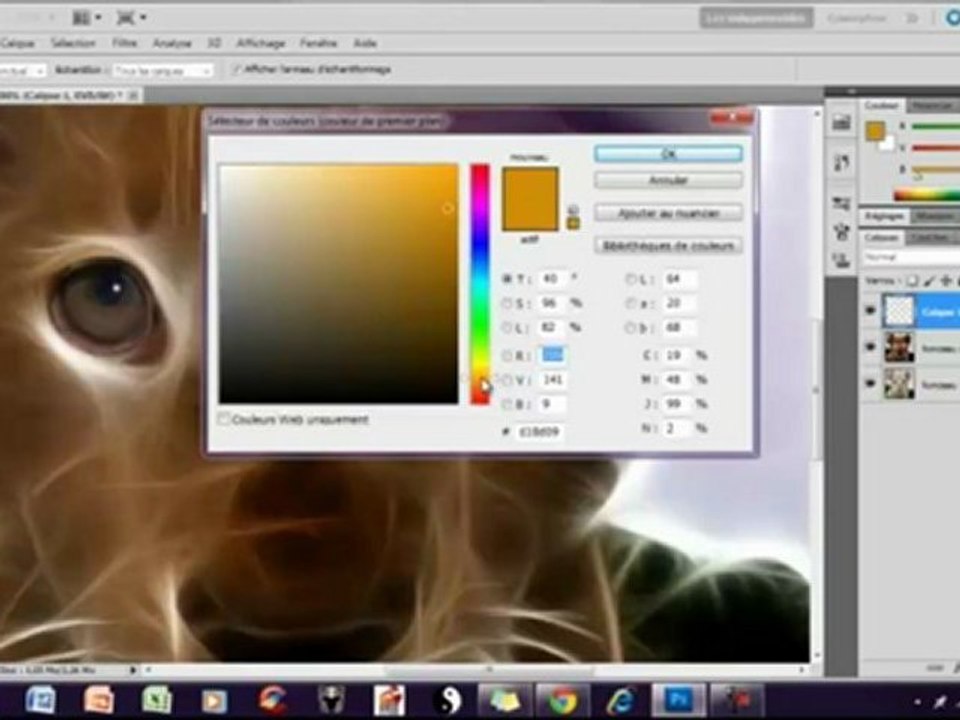Select the R (red) radio button
This screenshot has width=960, height=720.
point(507,355)
